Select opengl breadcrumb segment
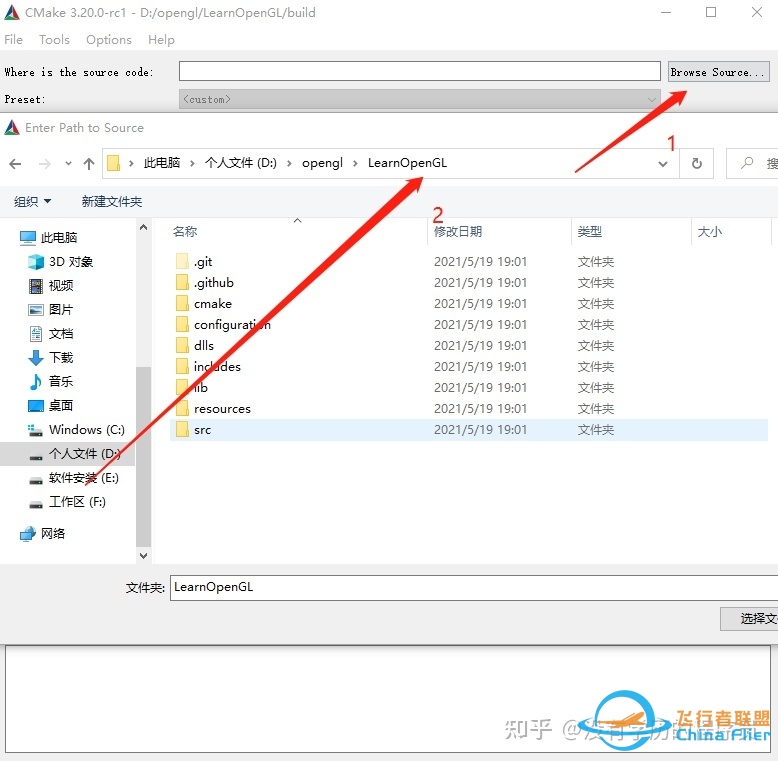Screen dimensions: 778x761 322,163
